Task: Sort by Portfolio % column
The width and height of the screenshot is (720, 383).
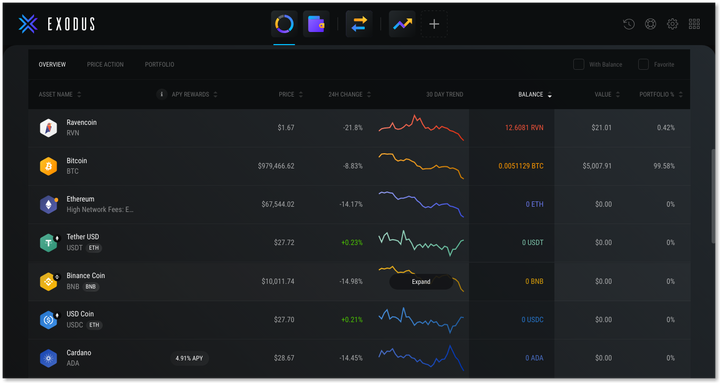Action: coord(661,94)
